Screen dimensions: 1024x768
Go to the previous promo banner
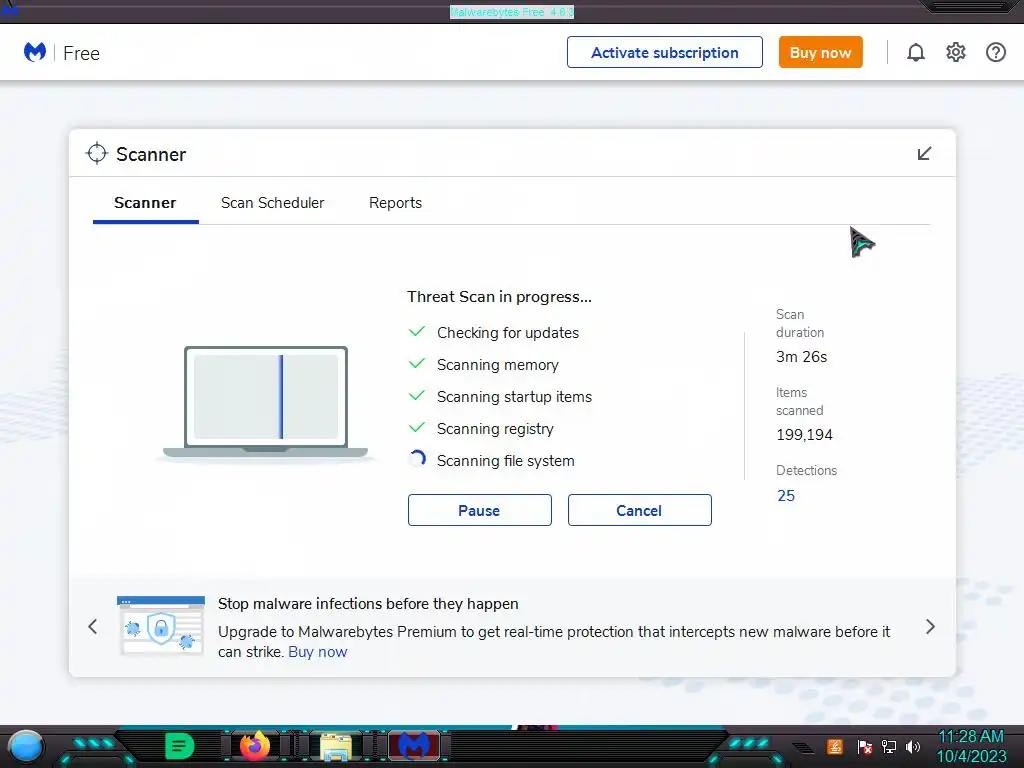pos(93,627)
